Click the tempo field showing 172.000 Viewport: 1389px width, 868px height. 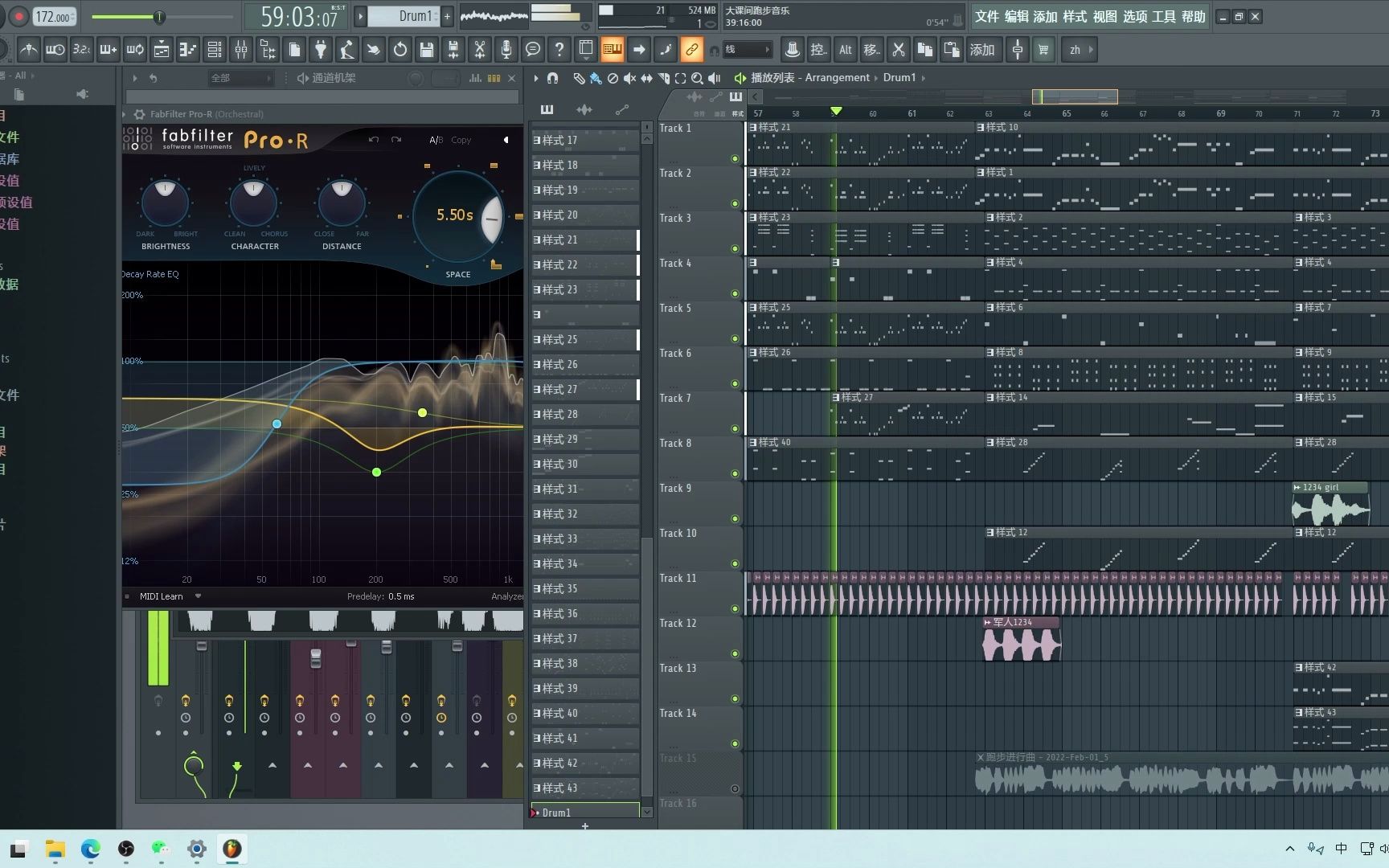pyautogui.click(x=54, y=16)
